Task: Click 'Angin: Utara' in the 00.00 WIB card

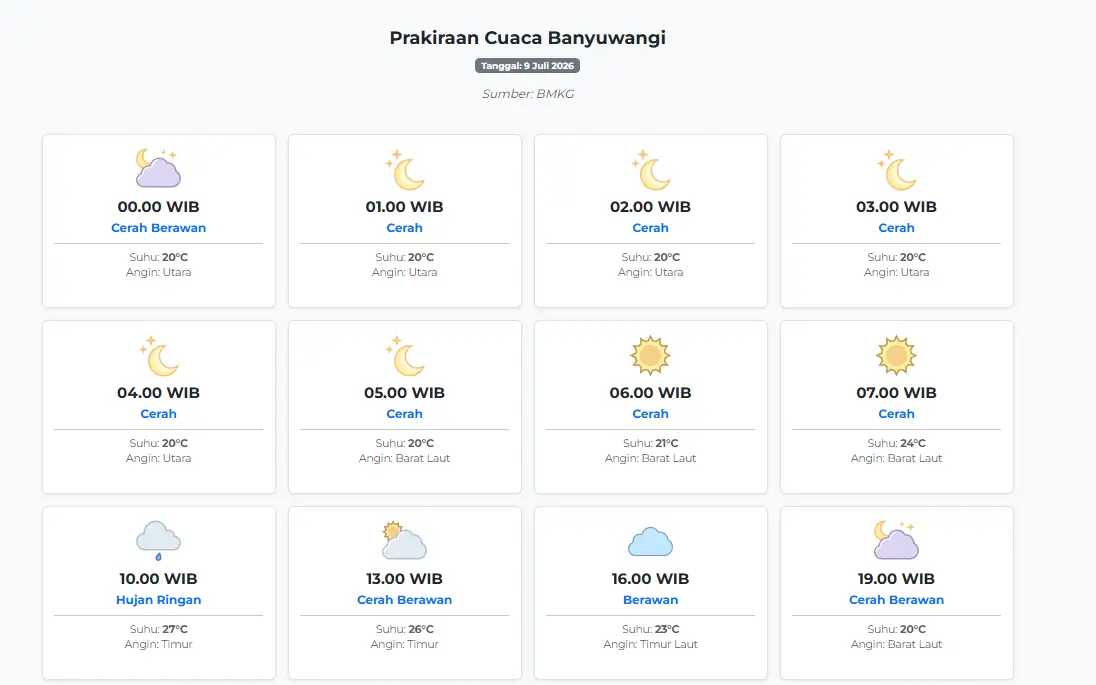Action: (x=159, y=273)
